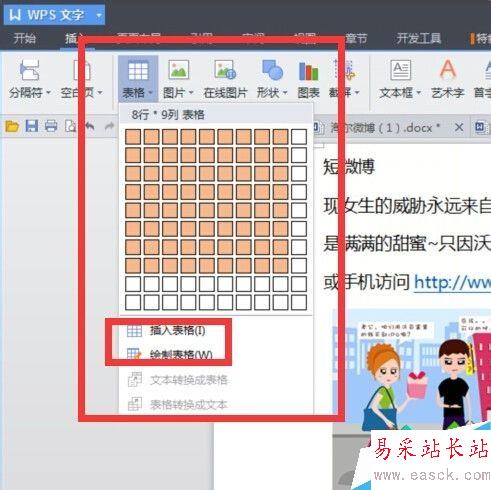This screenshot has height=490, width=491.
Task: Click the open folder quick-access icon
Action: coord(12,127)
